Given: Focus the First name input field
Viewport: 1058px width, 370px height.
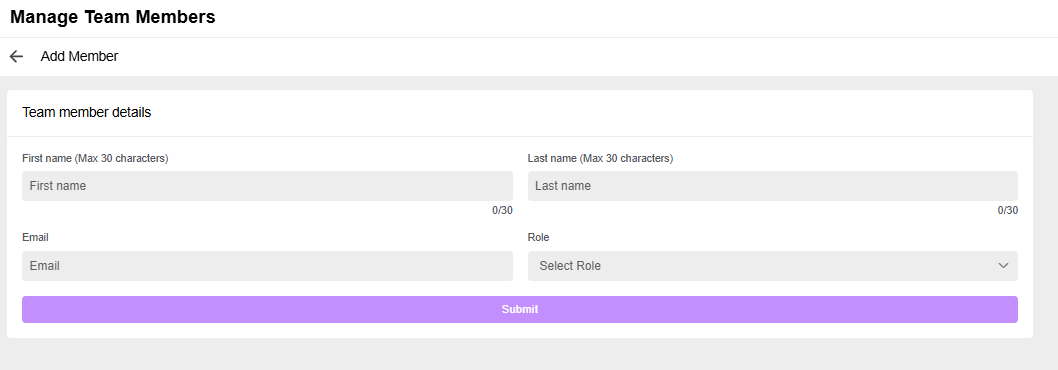Looking at the screenshot, I should point(267,186).
